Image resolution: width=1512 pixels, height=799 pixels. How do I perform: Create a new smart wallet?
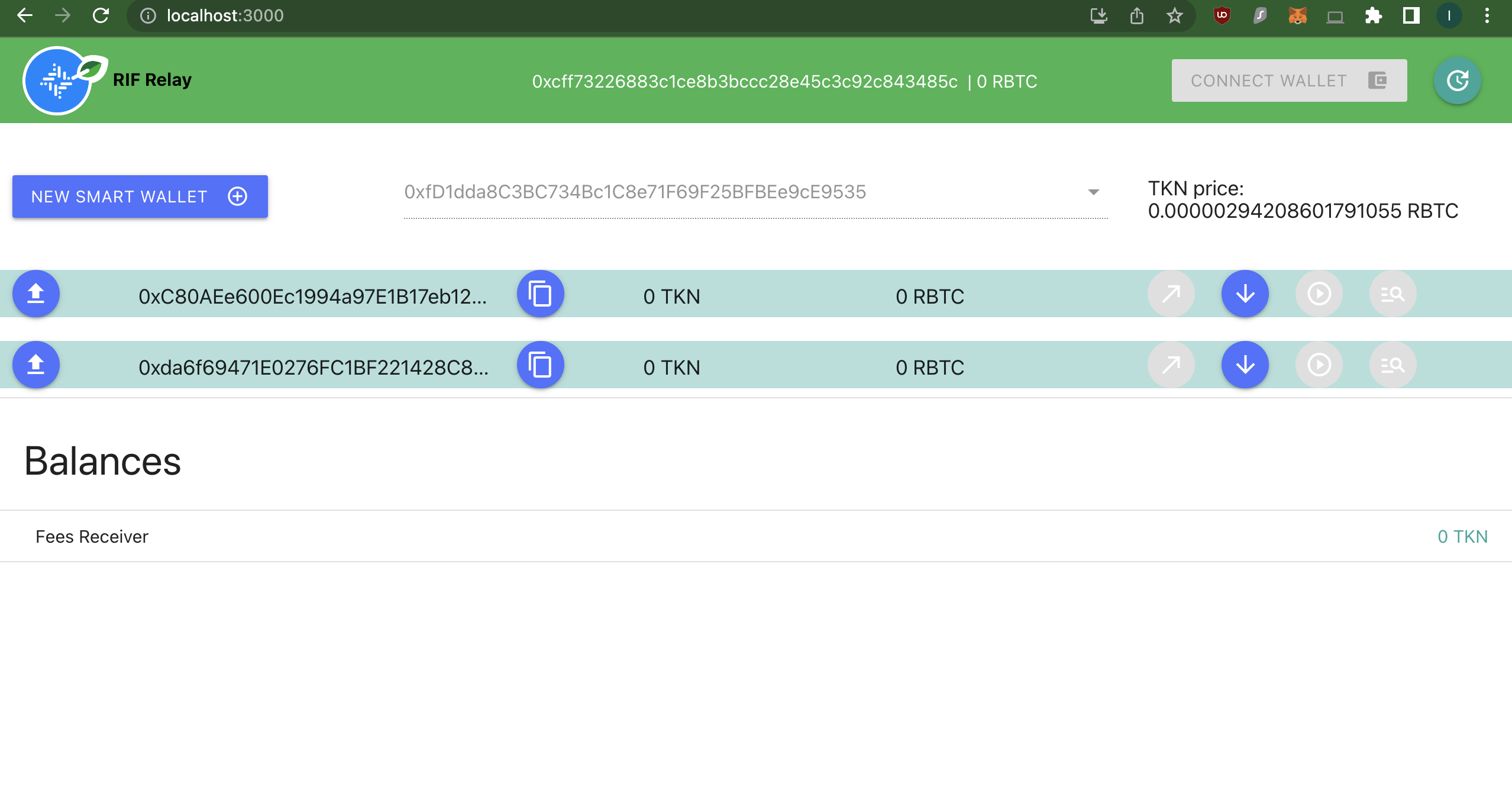click(140, 196)
